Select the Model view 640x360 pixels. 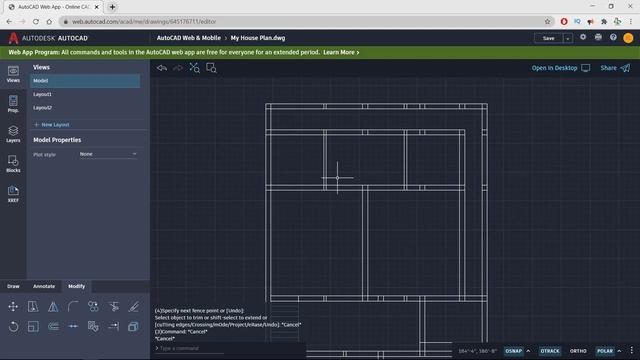click(85, 81)
